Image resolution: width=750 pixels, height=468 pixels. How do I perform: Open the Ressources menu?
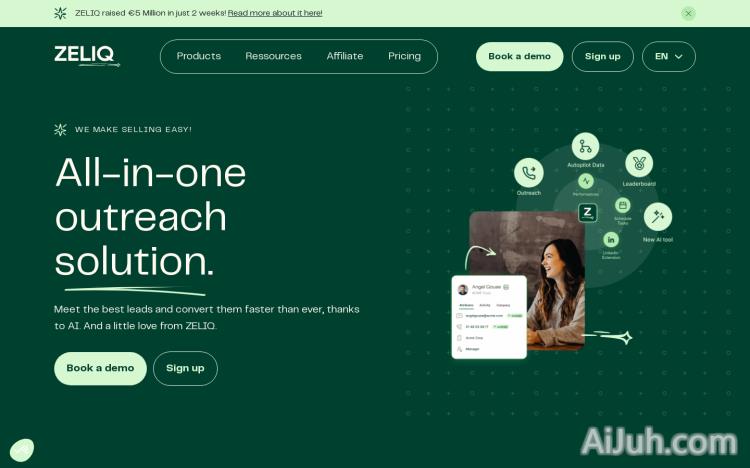pos(274,56)
